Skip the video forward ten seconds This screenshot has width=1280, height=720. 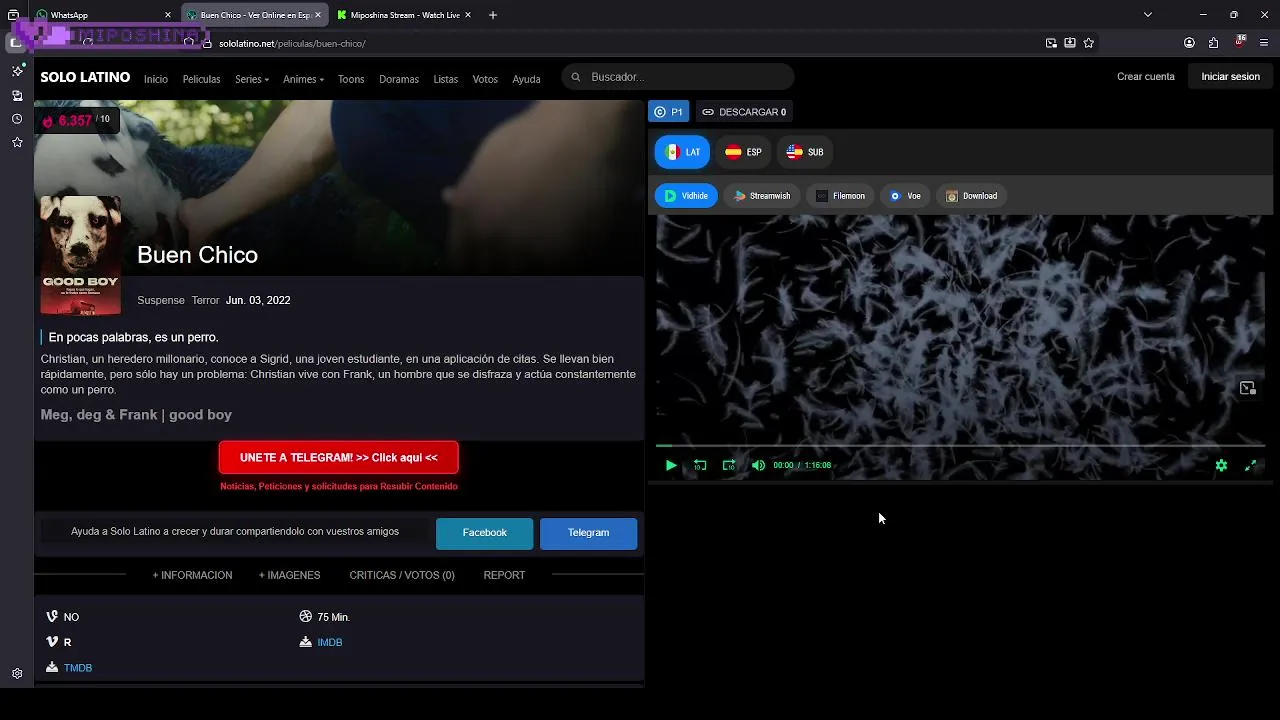point(729,465)
